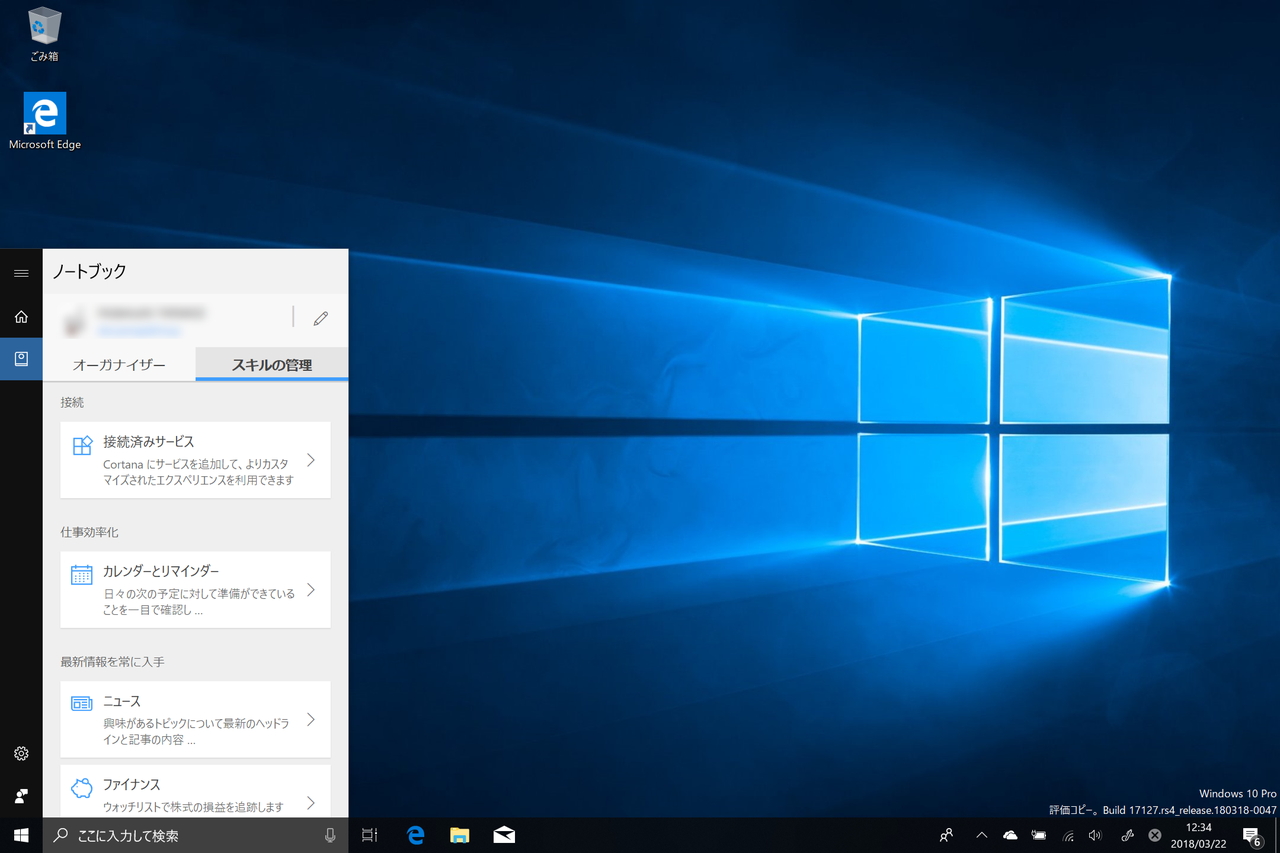Viewport: 1280px width, 853px height.
Task: Click the ニュース skill card
Action: [x=195, y=719]
